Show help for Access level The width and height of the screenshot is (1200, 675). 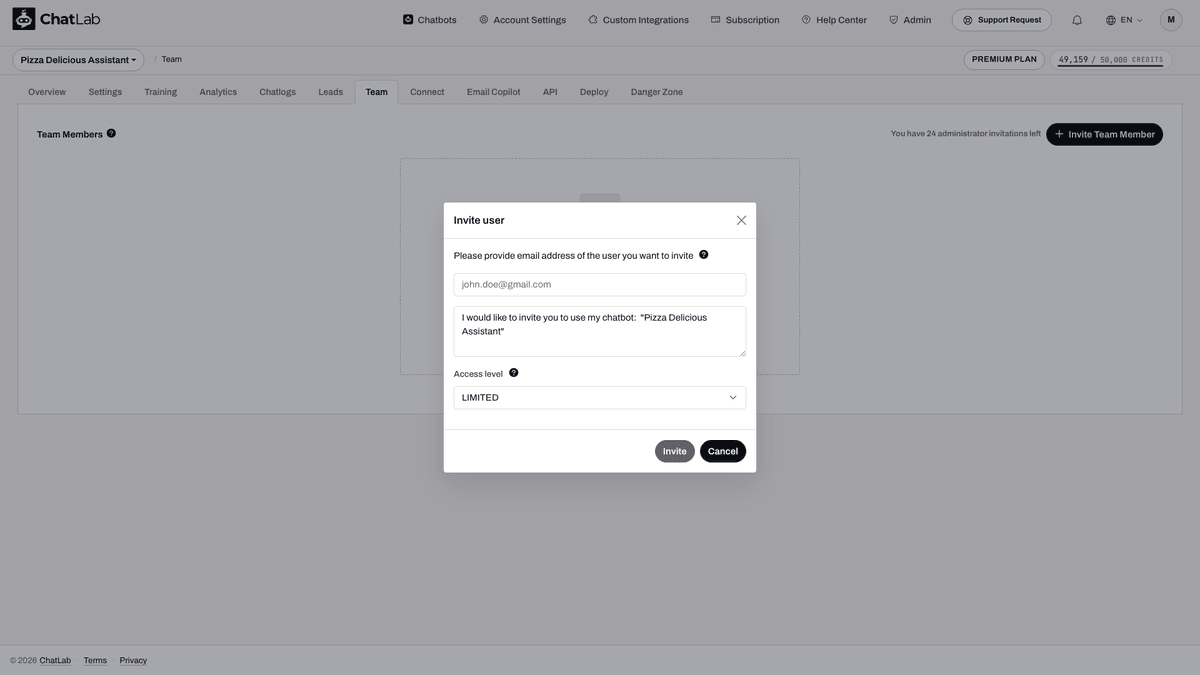click(514, 373)
